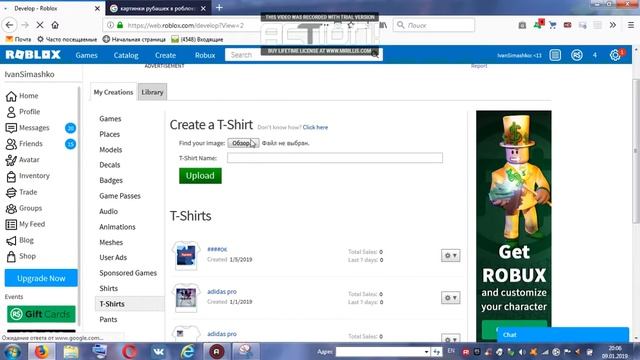
Task: Open a new browser tab with plus
Action: click(219, 8)
